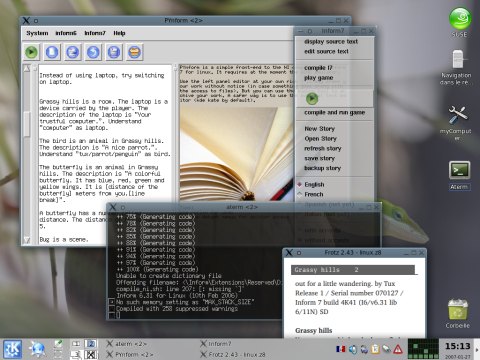Click 'Unable to create dictionary file' terminal line
The image size is (480, 360).
pyautogui.click(x=169, y=276)
